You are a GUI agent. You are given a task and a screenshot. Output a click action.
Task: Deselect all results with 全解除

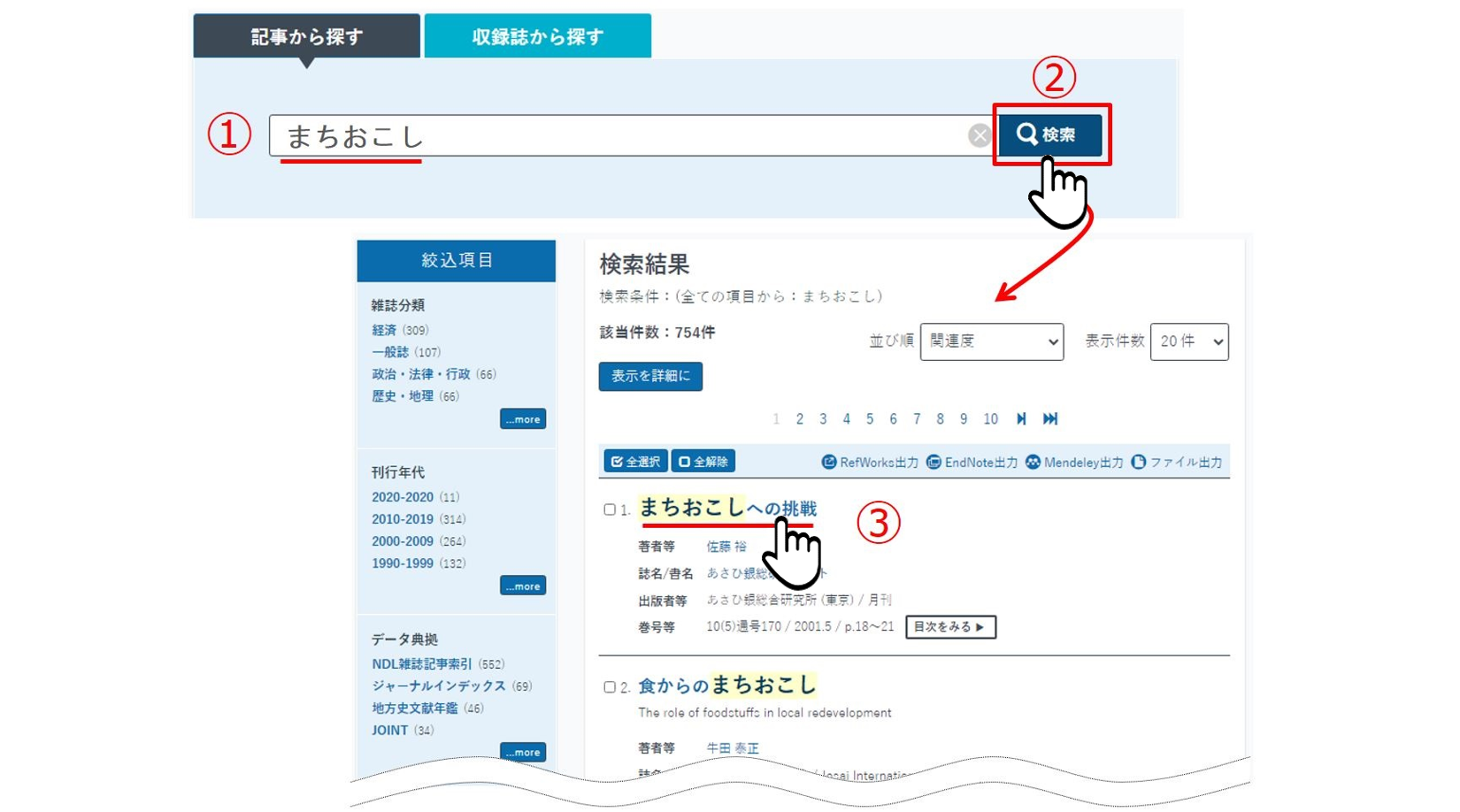tap(703, 462)
